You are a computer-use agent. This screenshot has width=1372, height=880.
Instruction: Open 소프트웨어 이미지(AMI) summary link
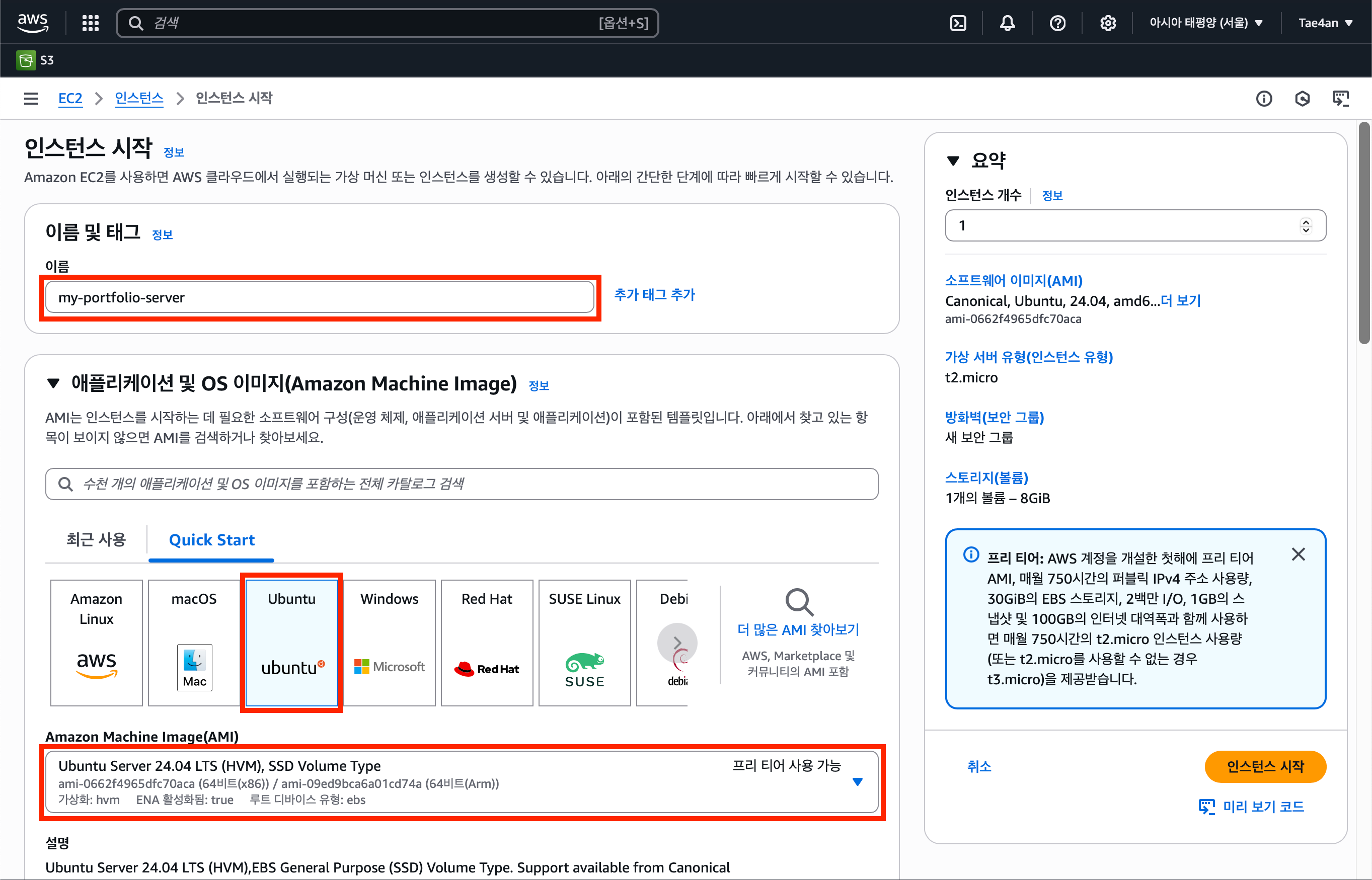(1014, 281)
